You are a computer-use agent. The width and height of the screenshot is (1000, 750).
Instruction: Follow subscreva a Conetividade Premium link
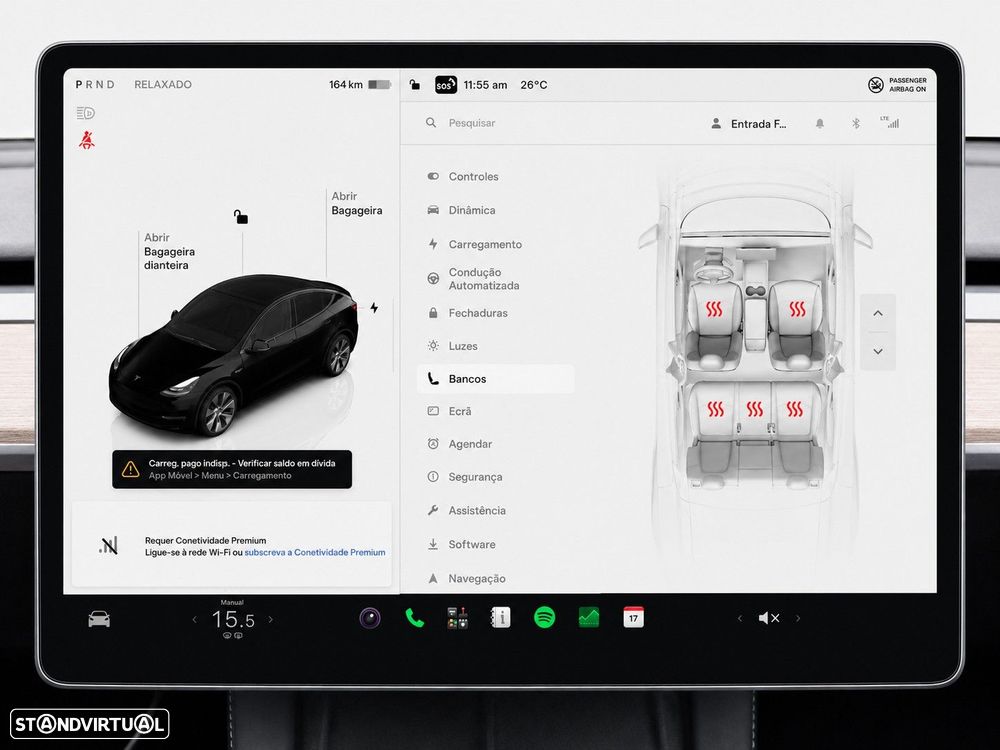coord(315,552)
